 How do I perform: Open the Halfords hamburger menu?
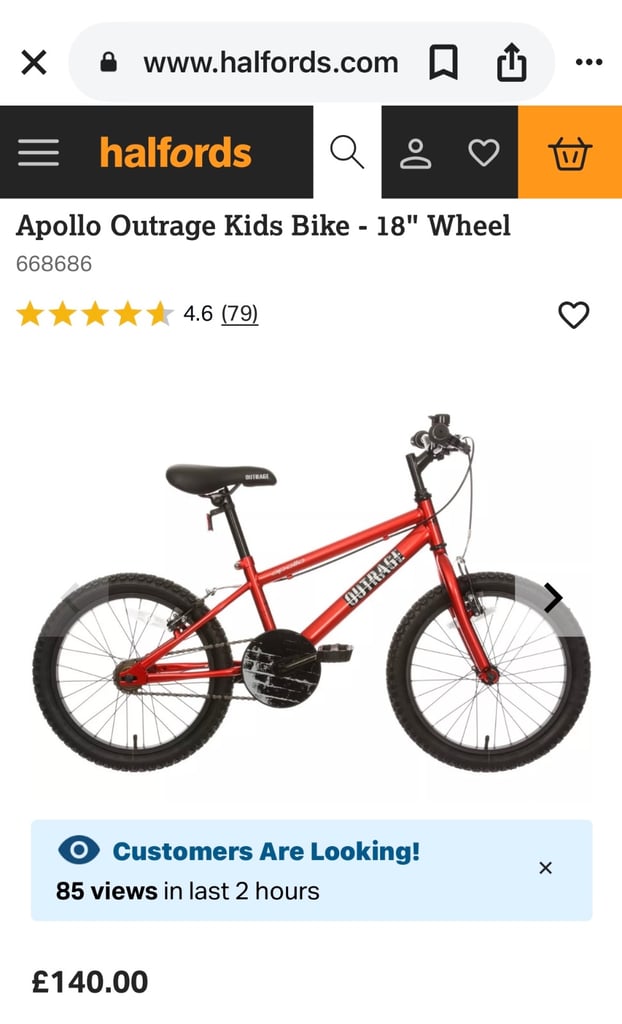38,152
